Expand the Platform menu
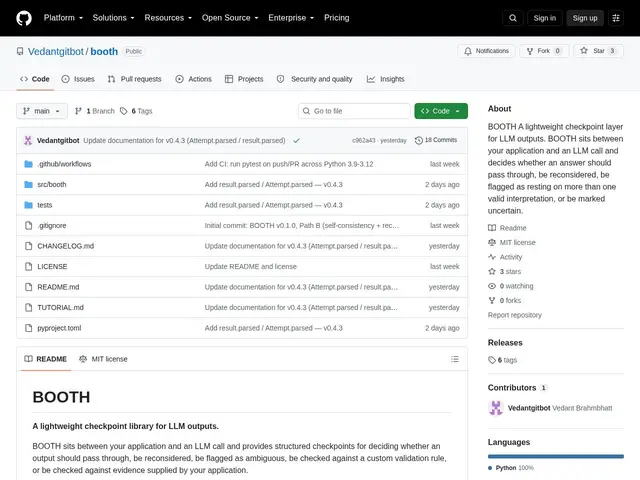 pos(63,18)
